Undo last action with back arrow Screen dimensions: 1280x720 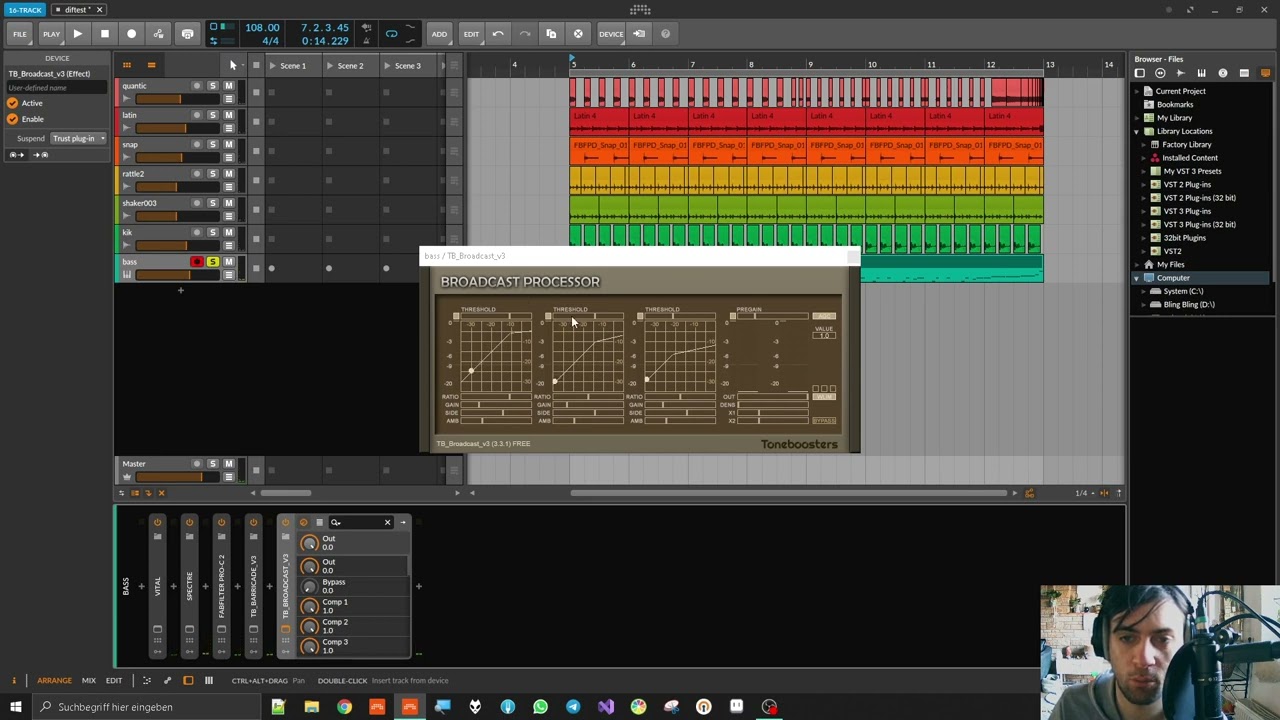(498, 34)
